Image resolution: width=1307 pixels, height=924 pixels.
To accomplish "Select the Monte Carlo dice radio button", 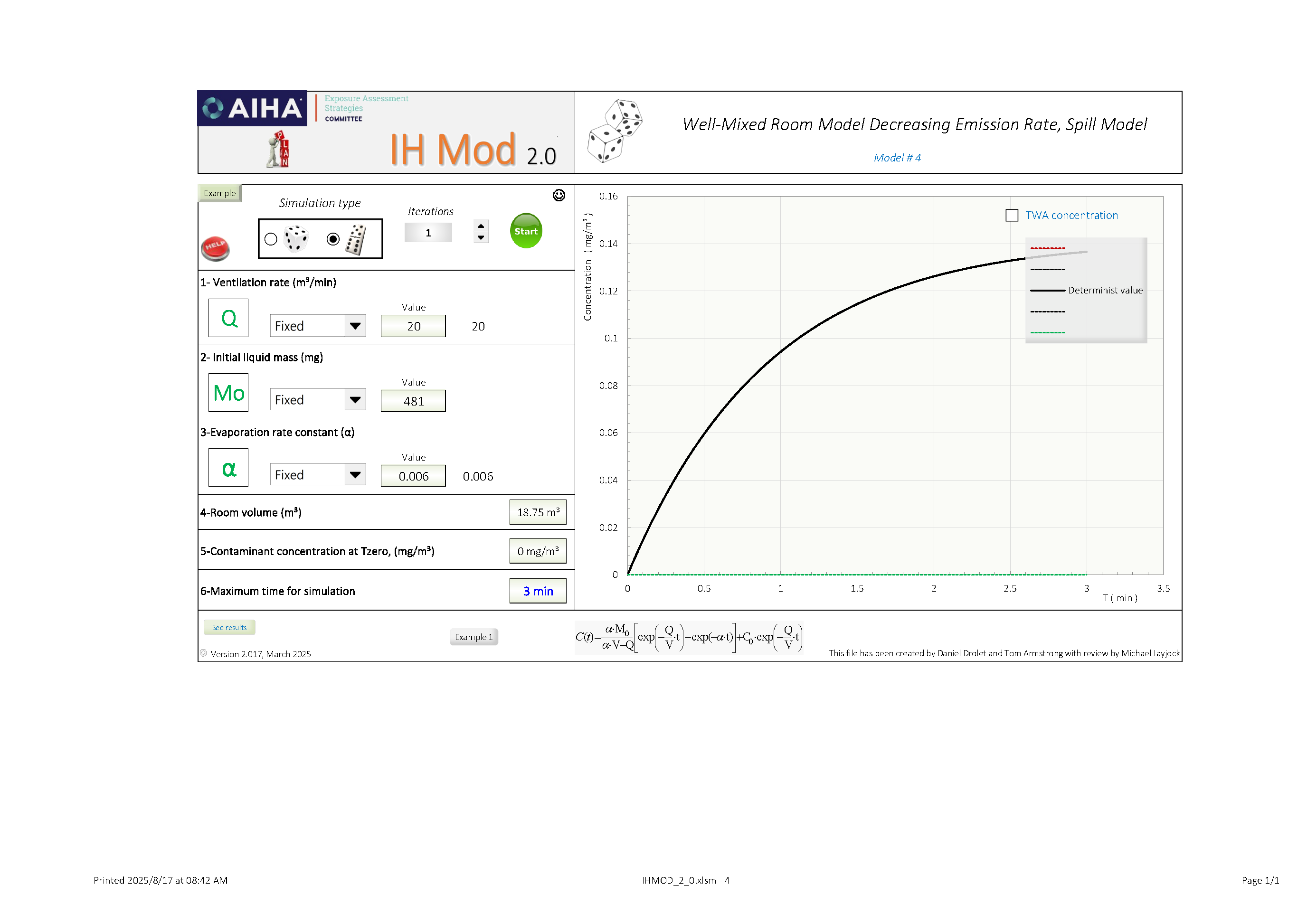I will tap(271, 239).
